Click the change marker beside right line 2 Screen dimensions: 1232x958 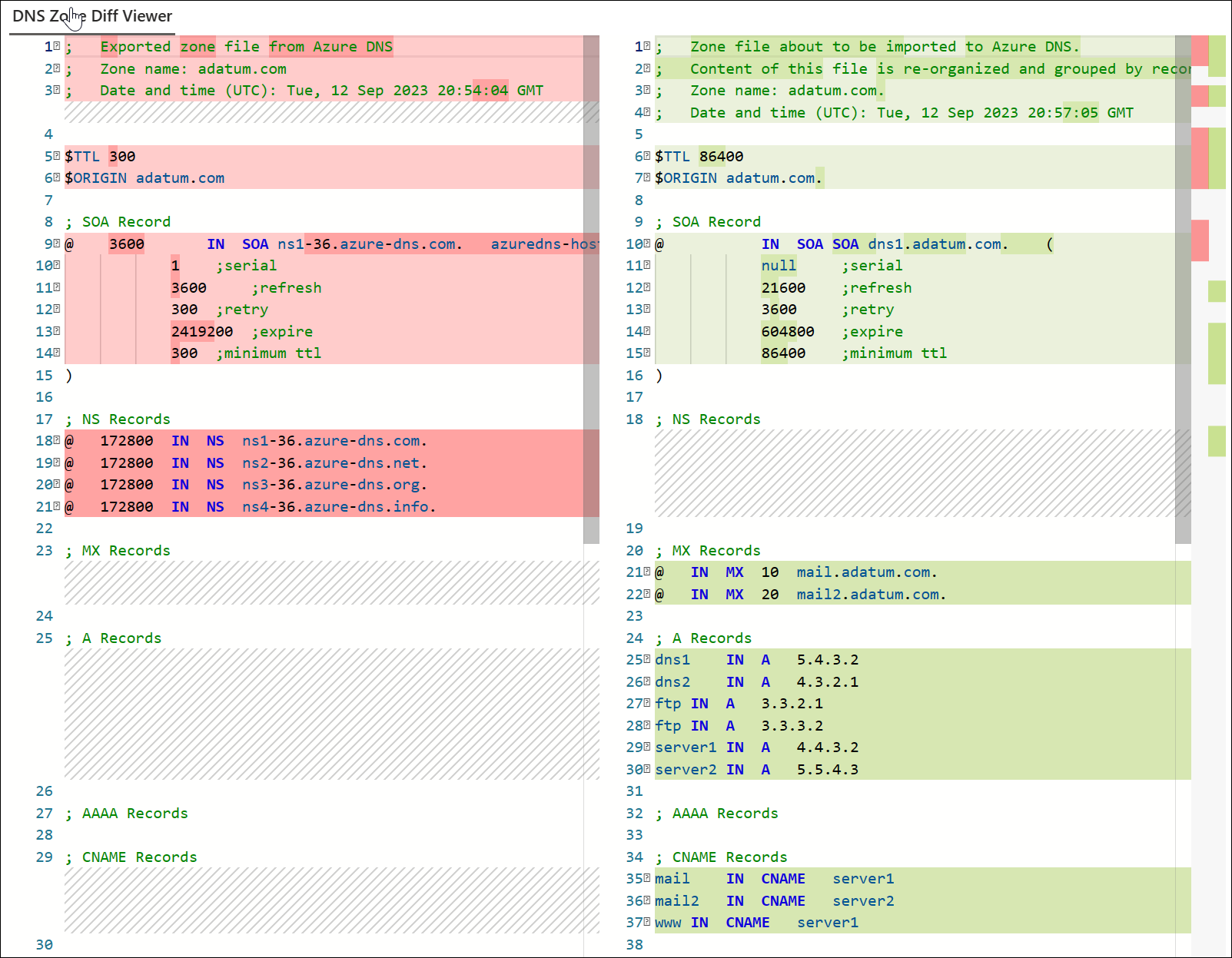647,69
